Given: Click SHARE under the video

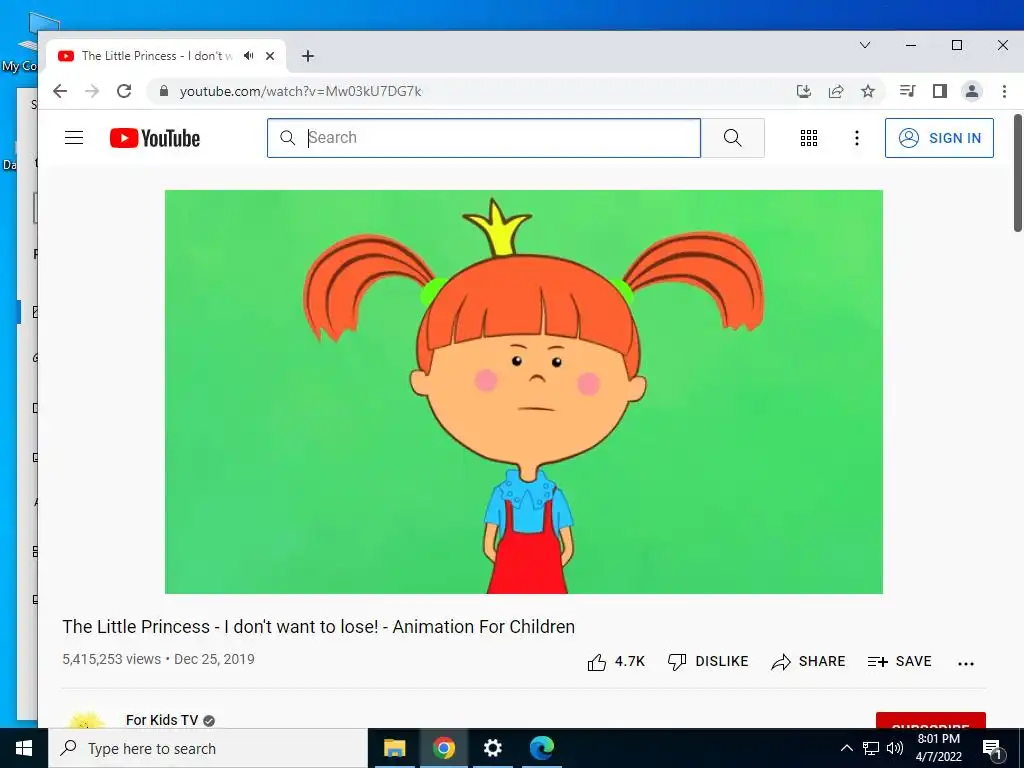Looking at the screenshot, I should [x=808, y=662].
